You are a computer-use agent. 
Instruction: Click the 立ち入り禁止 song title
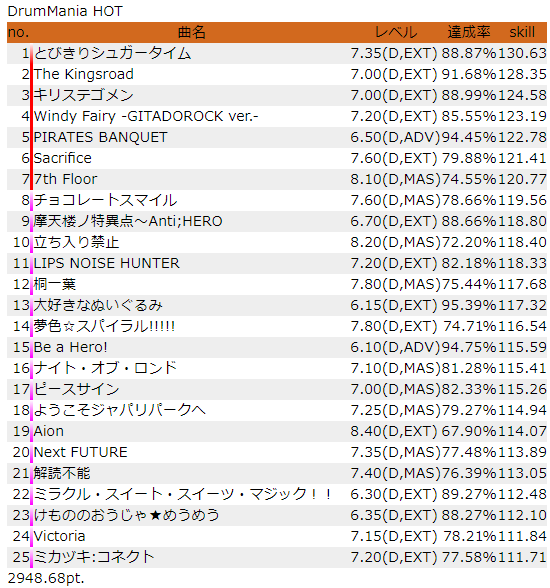pyautogui.click(x=76, y=242)
